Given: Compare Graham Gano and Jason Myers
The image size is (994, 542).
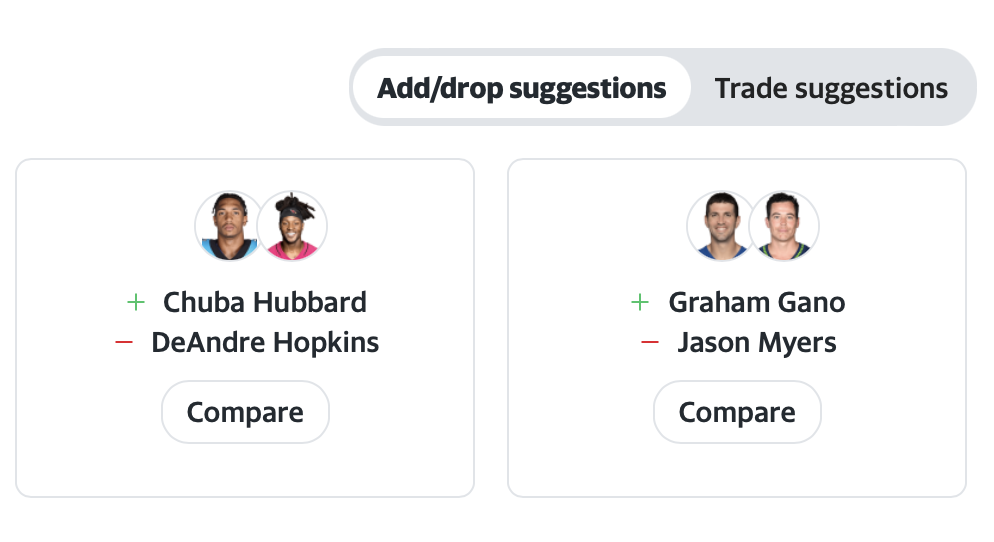Looking at the screenshot, I should [x=737, y=412].
